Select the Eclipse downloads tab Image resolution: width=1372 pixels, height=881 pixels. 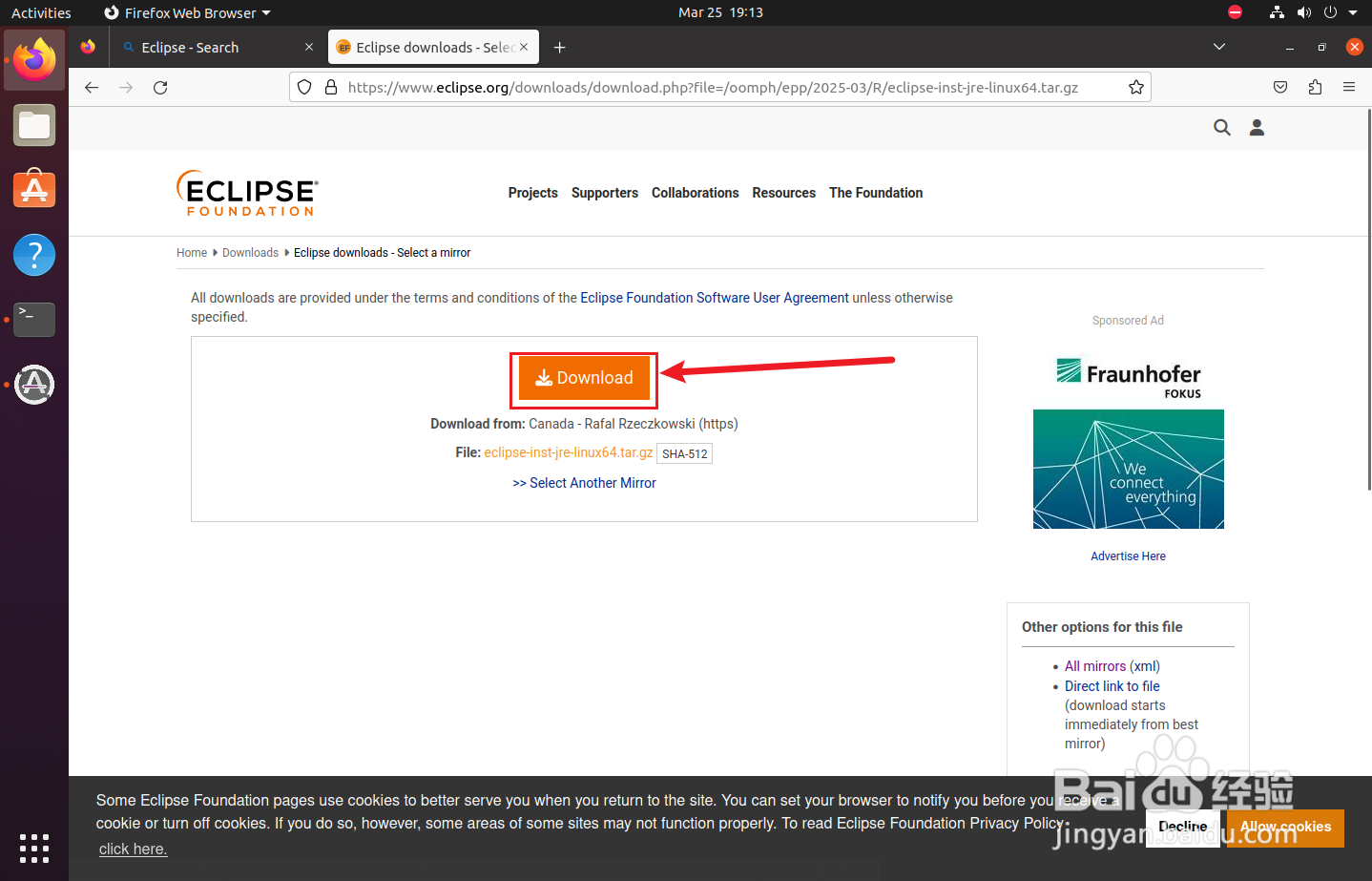433,47
